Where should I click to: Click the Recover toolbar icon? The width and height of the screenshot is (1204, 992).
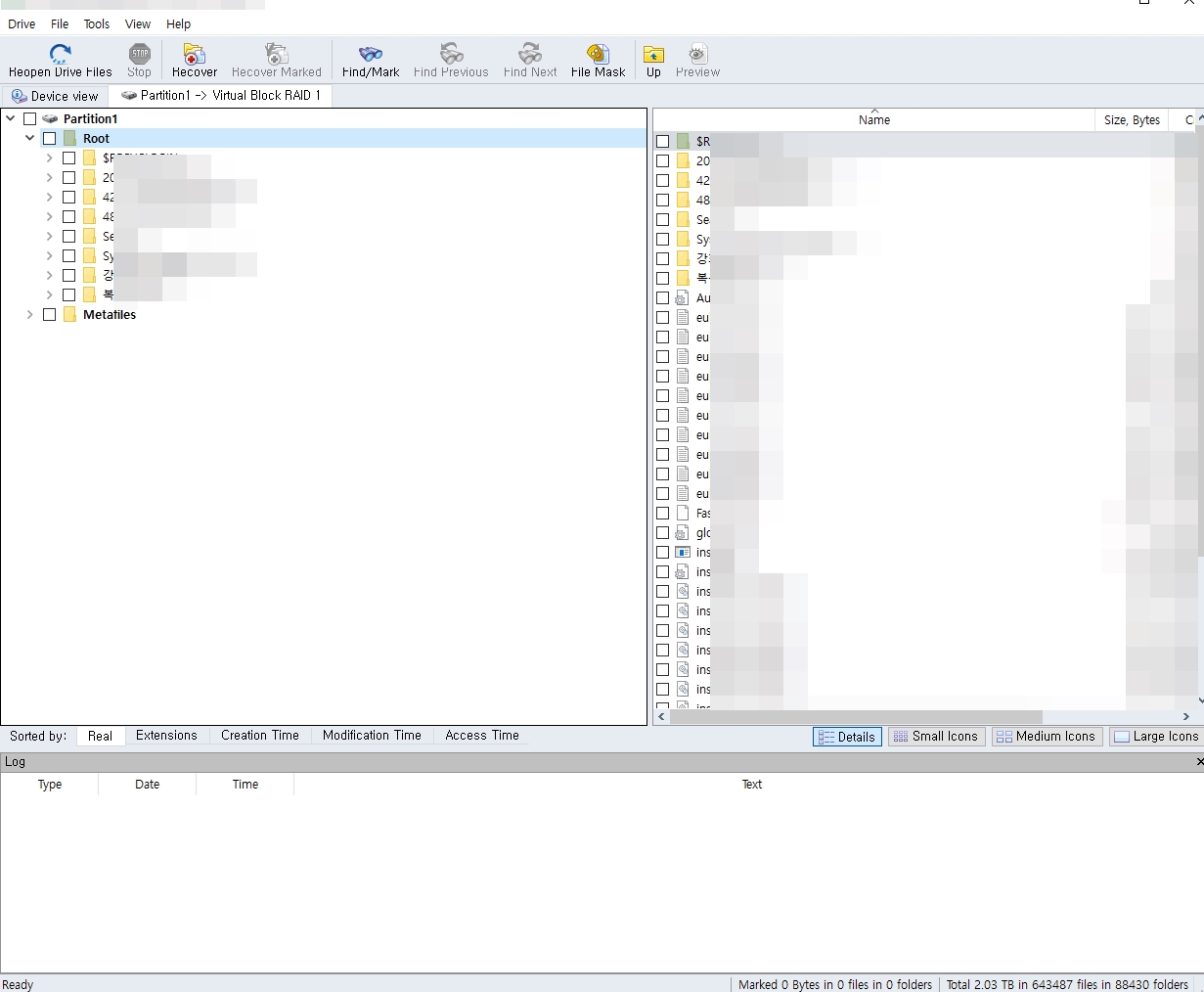(195, 54)
